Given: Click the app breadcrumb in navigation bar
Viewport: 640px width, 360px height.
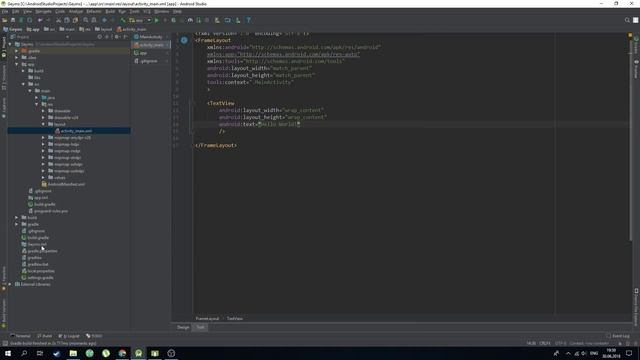Looking at the screenshot, I should click(x=33, y=29).
